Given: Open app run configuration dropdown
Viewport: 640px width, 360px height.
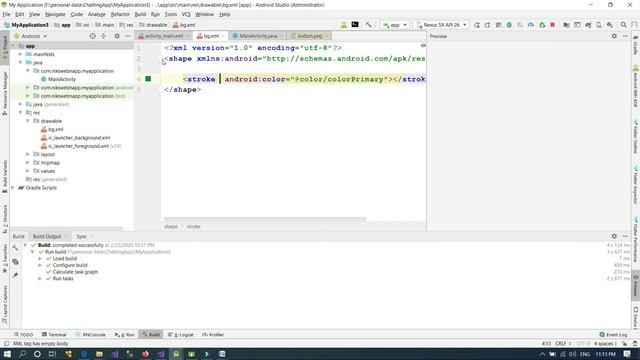Looking at the screenshot, I should click(x=395, y=25).
